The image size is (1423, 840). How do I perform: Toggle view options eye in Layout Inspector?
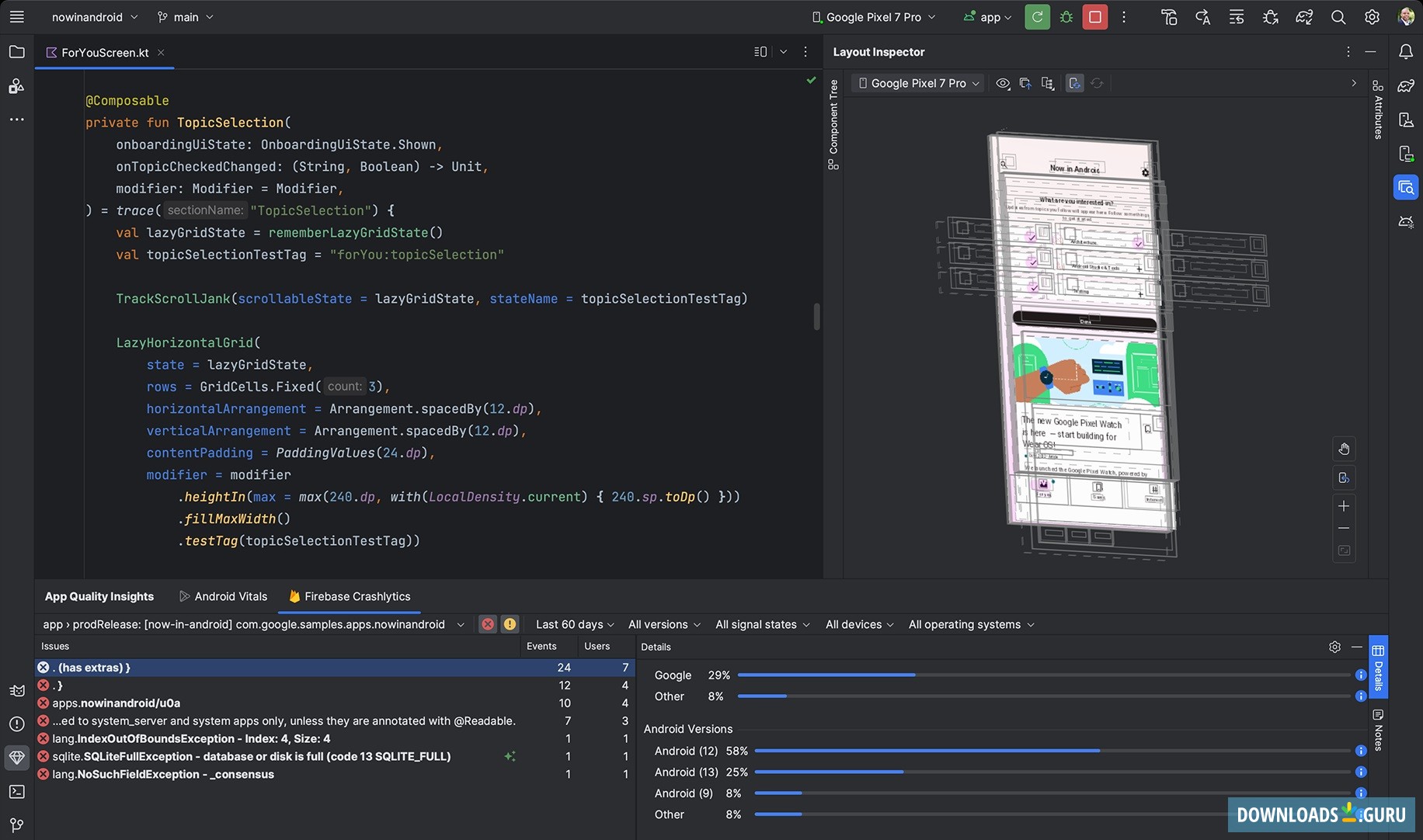tap(1003, 83)
